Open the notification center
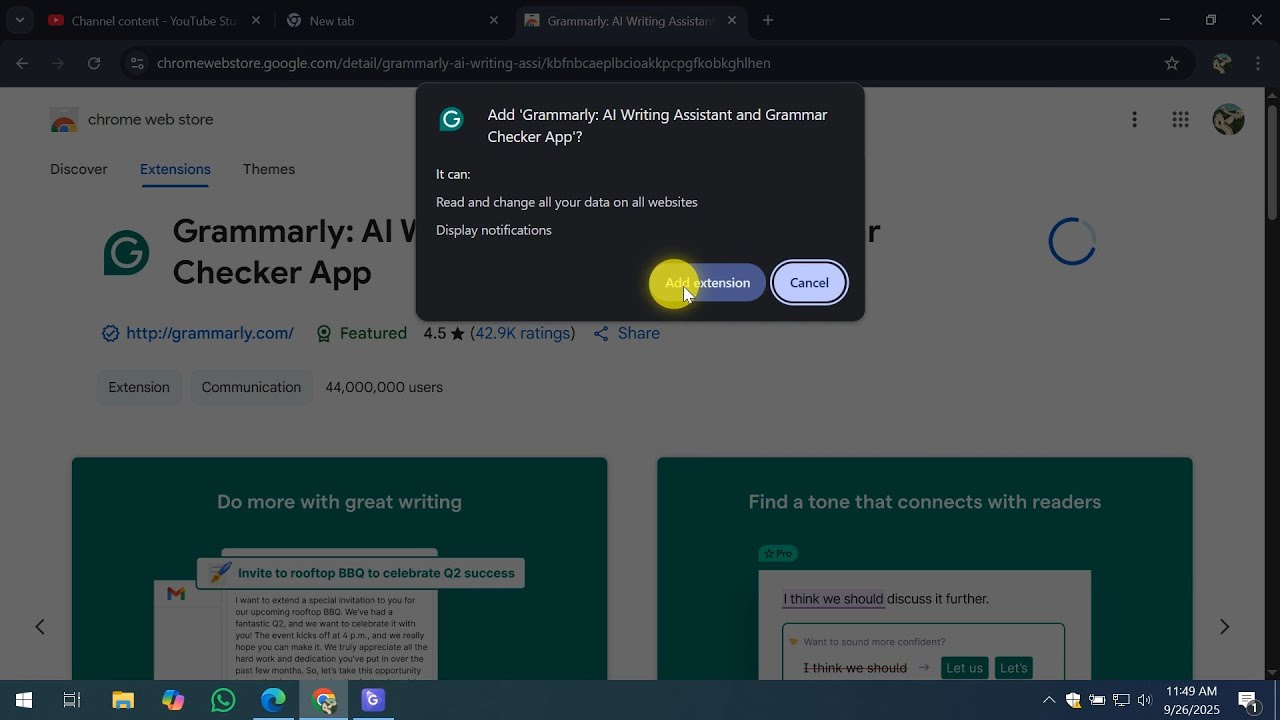The height and width of the screenshot is (720, 1280). [1248, 700]
